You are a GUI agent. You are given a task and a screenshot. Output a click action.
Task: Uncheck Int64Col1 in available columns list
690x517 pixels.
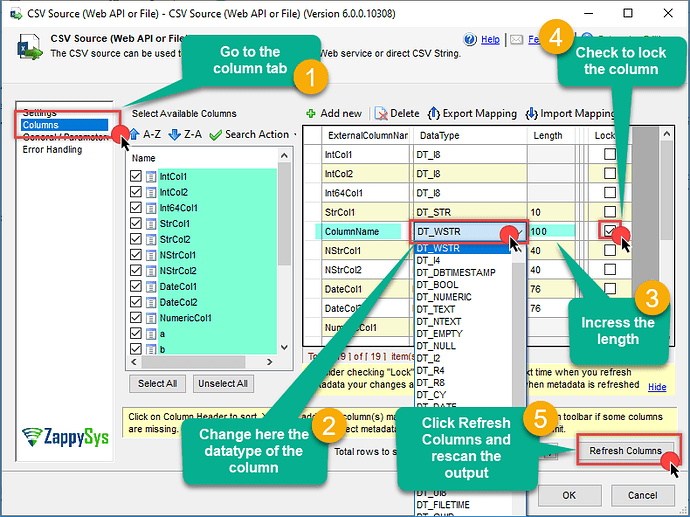pyautogui.click(x=136, y=208)
